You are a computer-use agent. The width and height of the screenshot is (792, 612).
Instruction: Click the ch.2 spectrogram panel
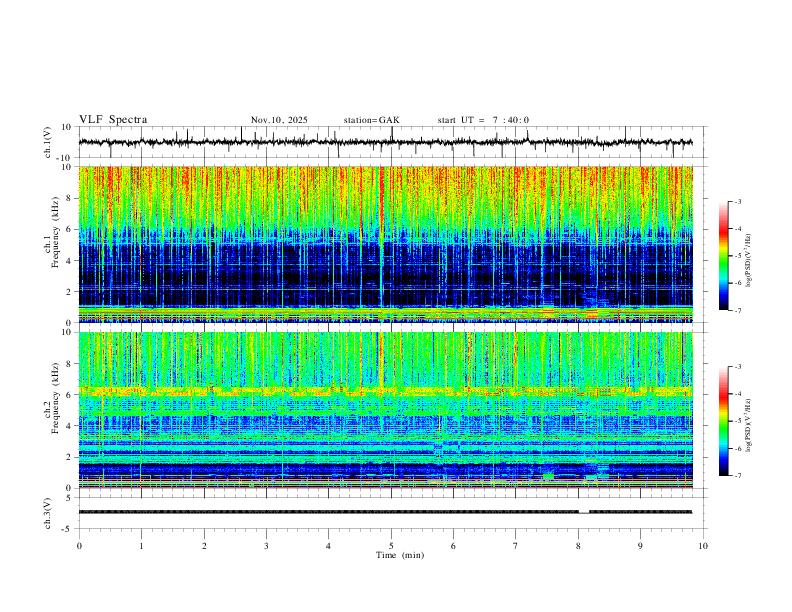[x=386, y=410]
